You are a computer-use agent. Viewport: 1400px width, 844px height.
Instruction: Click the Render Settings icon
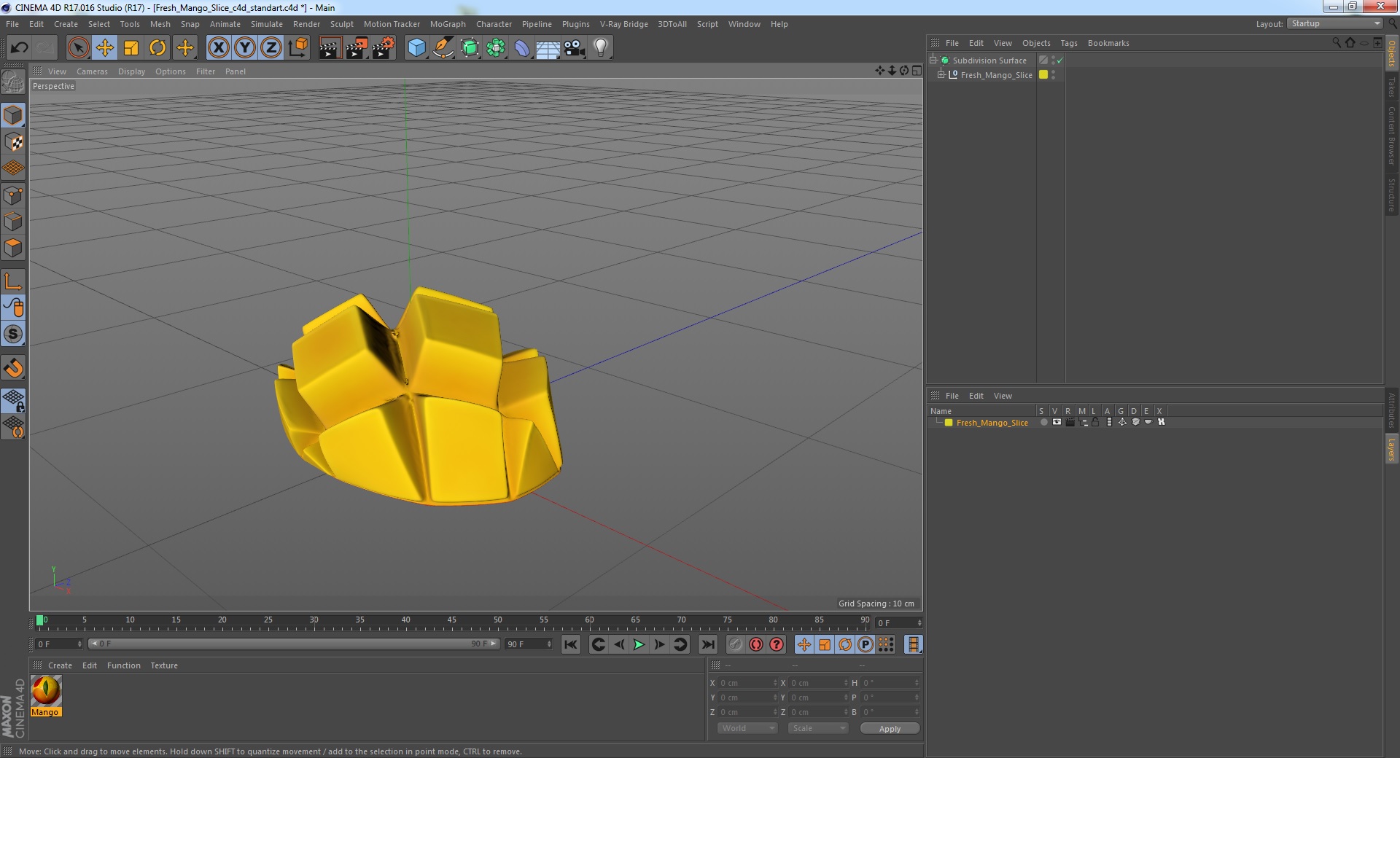(383, 47)
